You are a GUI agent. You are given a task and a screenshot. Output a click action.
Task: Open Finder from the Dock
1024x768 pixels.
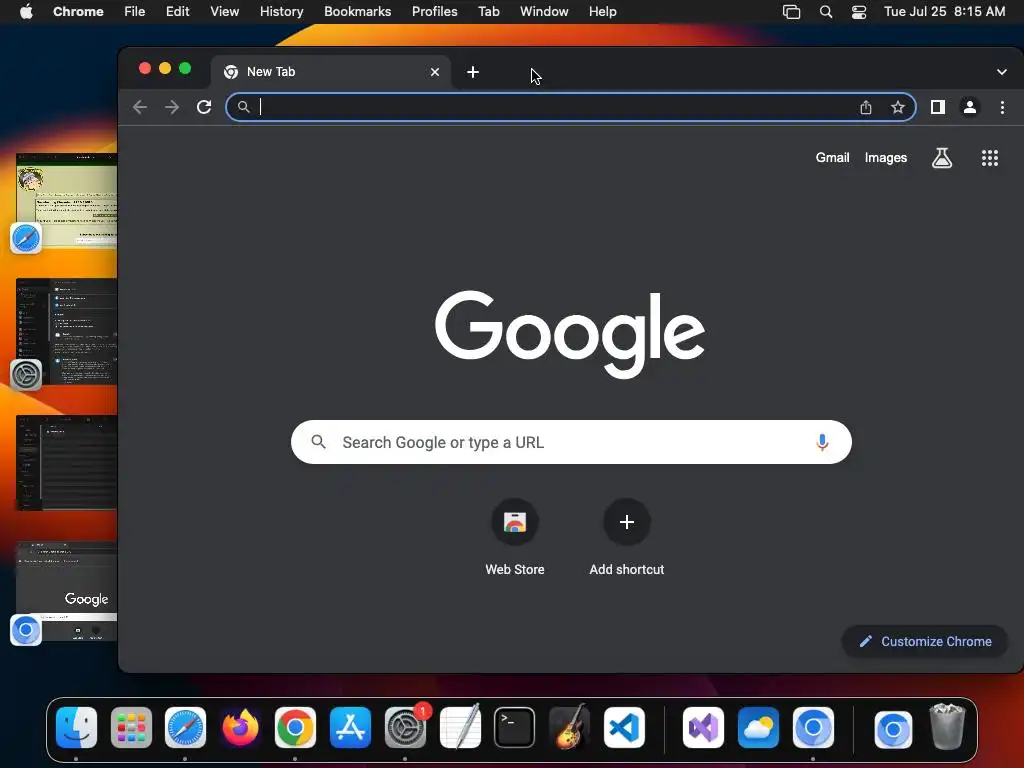[x=76, y=728]
